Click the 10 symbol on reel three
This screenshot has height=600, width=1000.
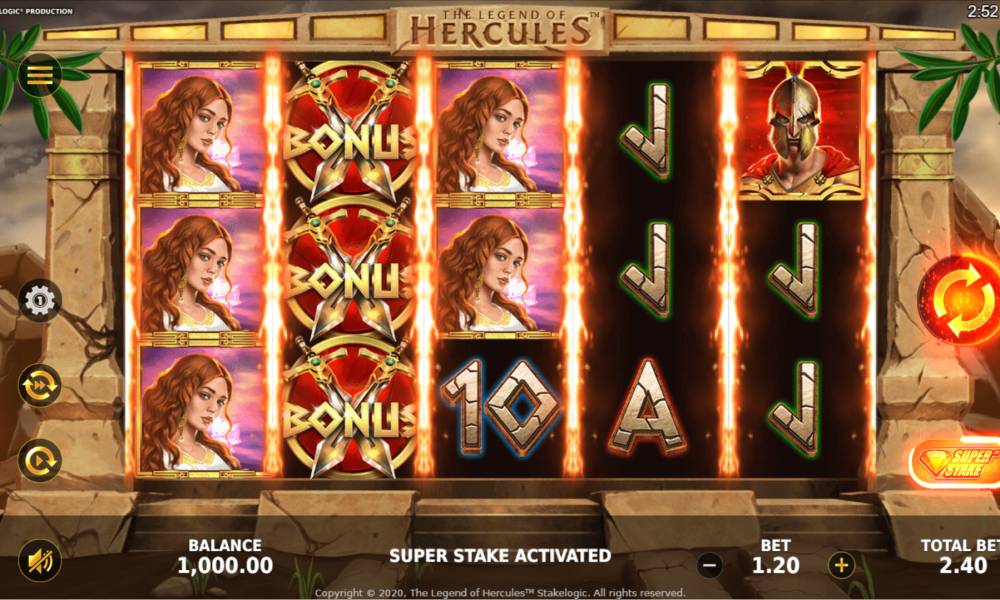(x=500, y=407)
